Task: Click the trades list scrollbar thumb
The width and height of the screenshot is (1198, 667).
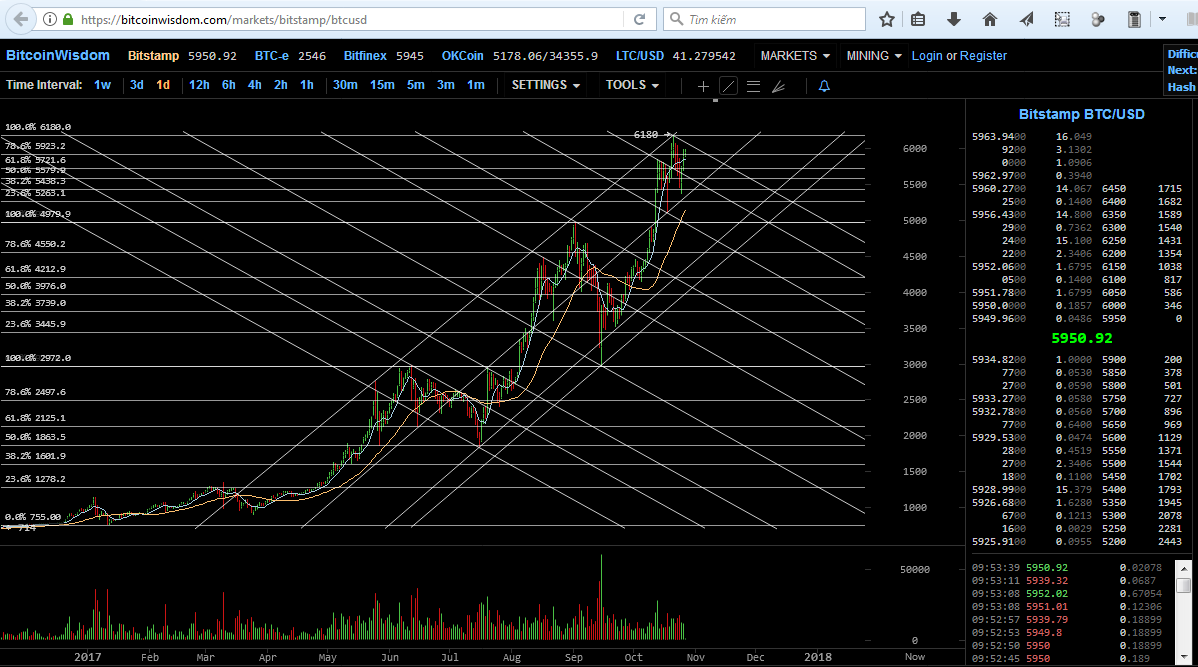Action: (x=1183, y=585)
